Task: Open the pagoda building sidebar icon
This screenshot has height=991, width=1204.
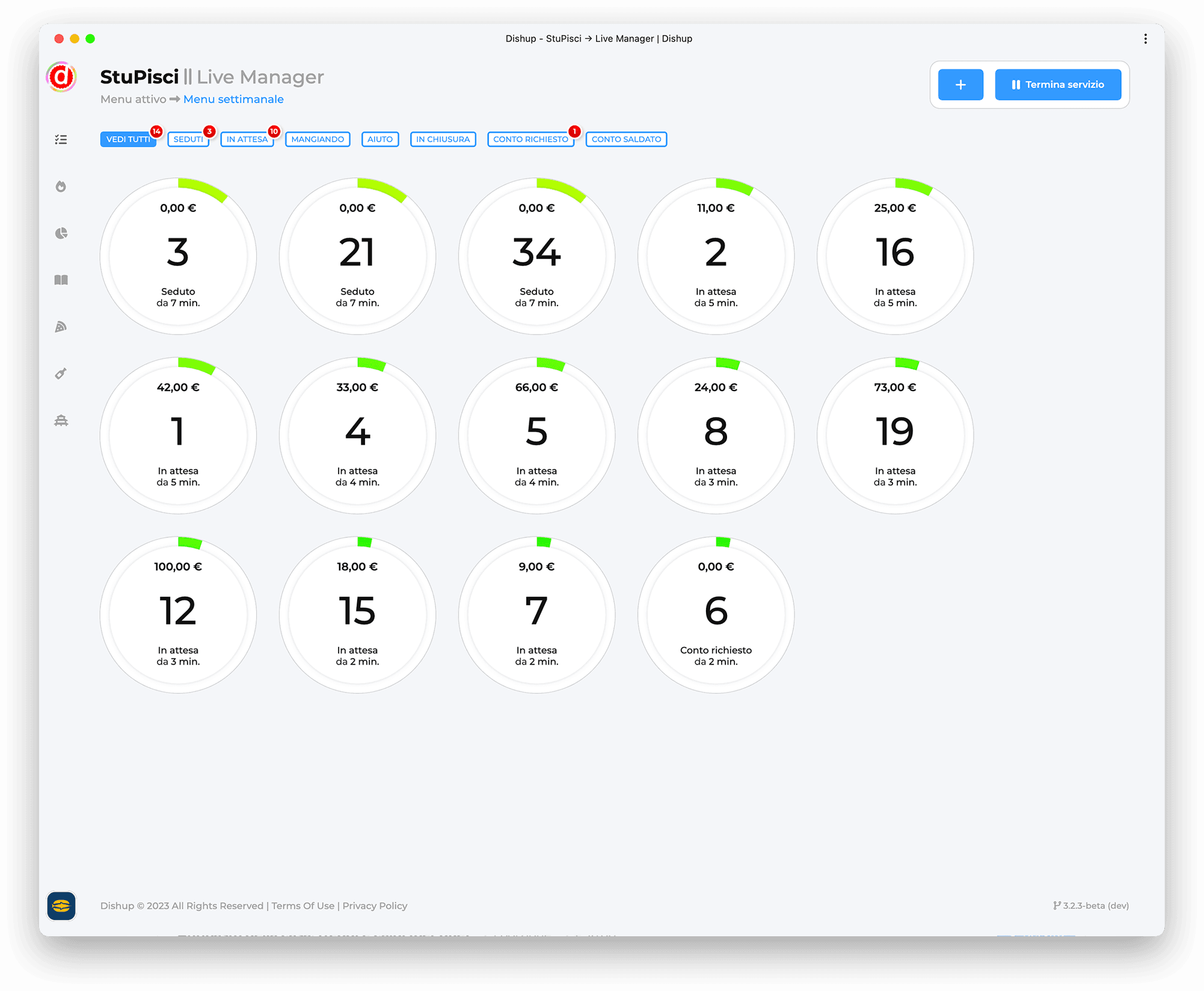Action: coord(61,421)
